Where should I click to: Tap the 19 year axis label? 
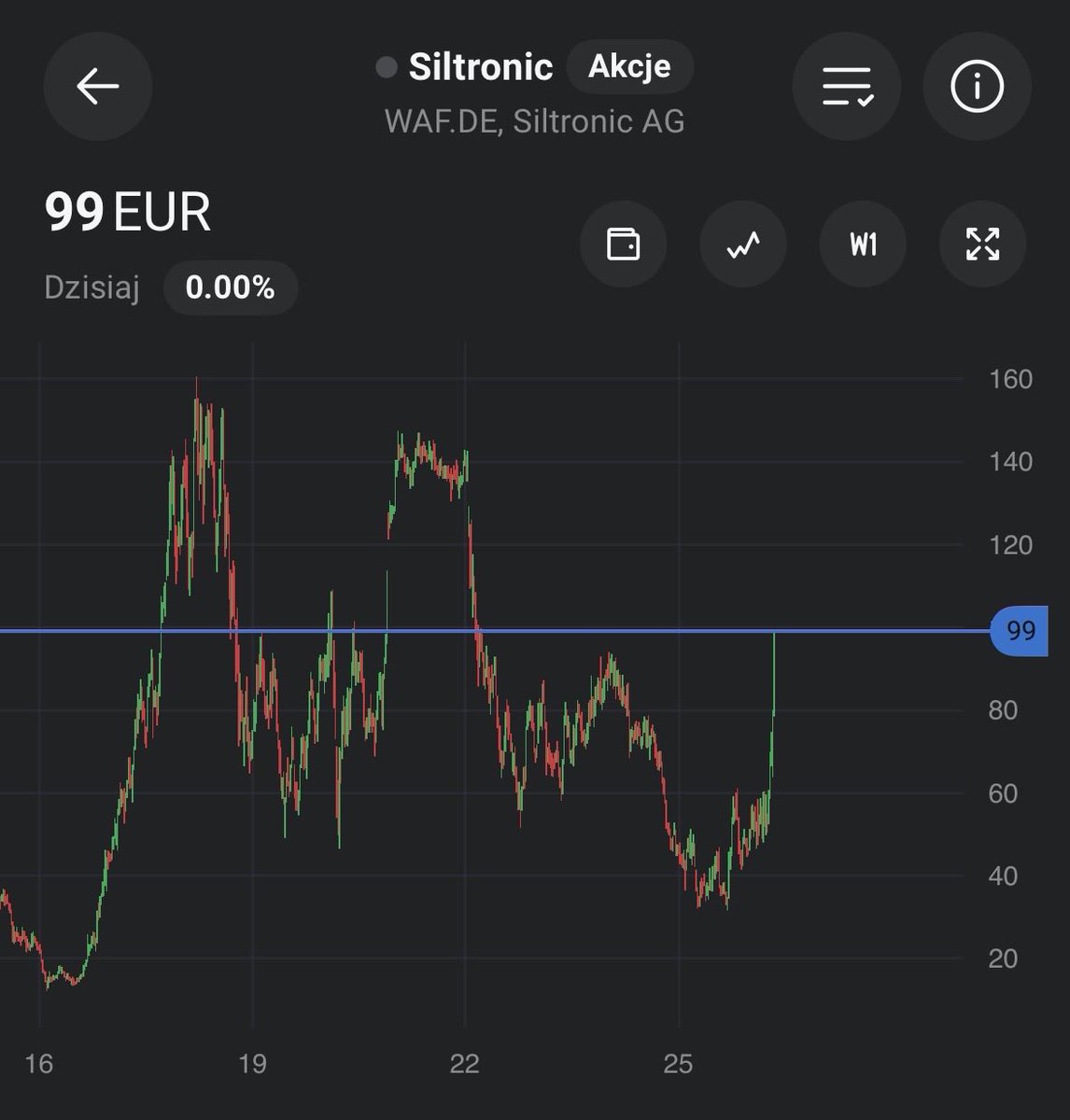252,1064
